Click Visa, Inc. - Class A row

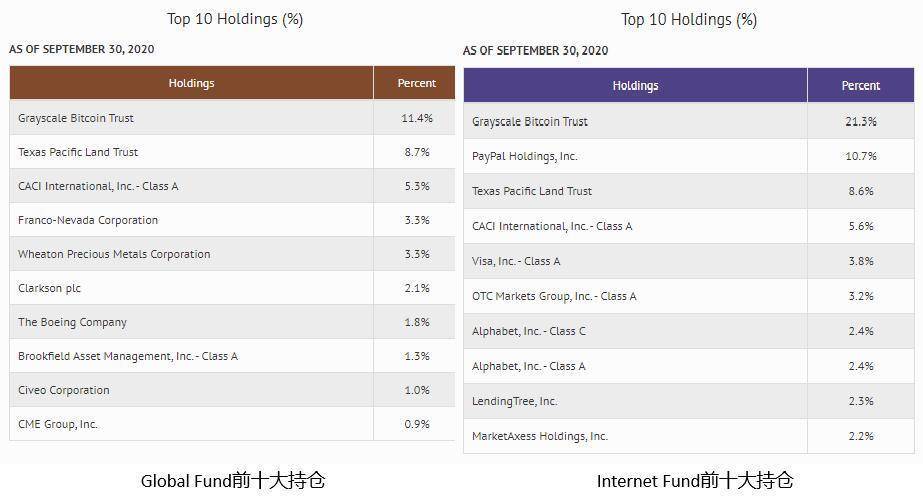689,261
